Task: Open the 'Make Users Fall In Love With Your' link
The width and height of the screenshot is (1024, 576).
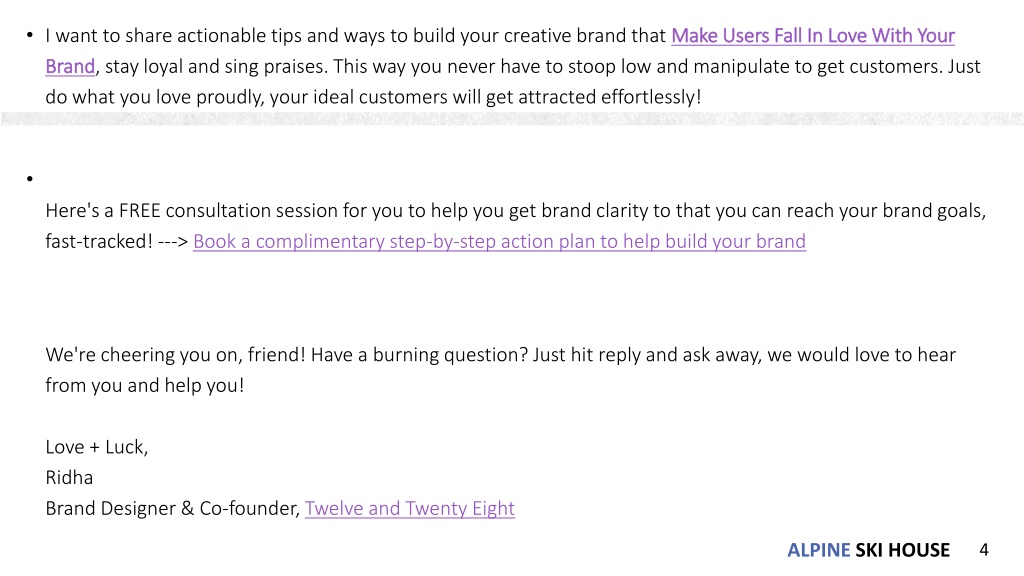Action: tap(813, 35)
